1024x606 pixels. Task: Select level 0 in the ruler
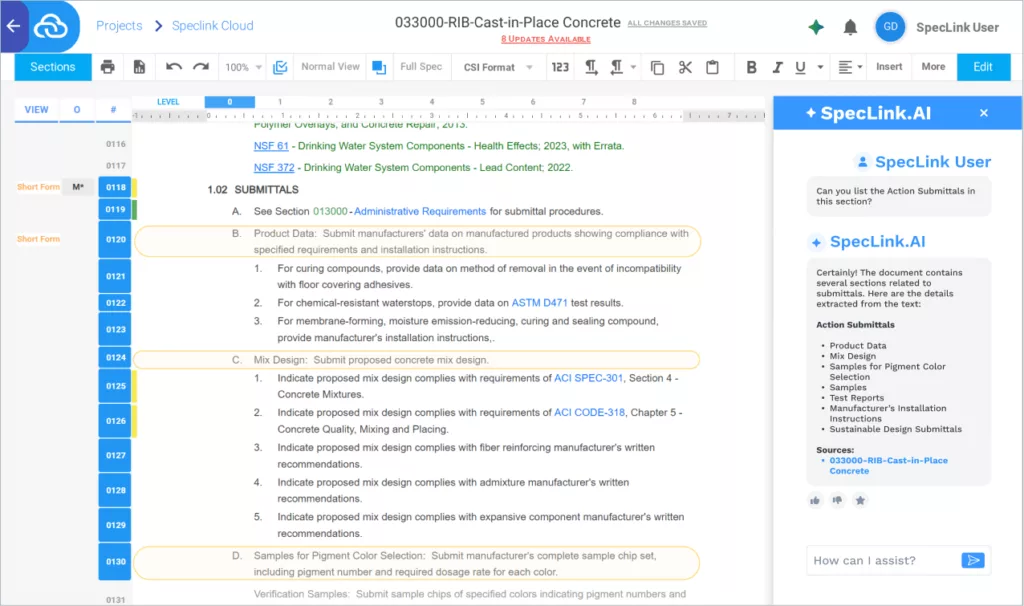pos(229,102)
